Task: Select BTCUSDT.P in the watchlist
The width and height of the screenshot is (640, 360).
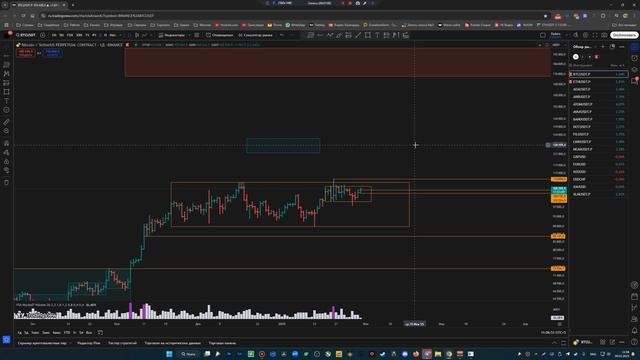Action: [x=598, y=74]
